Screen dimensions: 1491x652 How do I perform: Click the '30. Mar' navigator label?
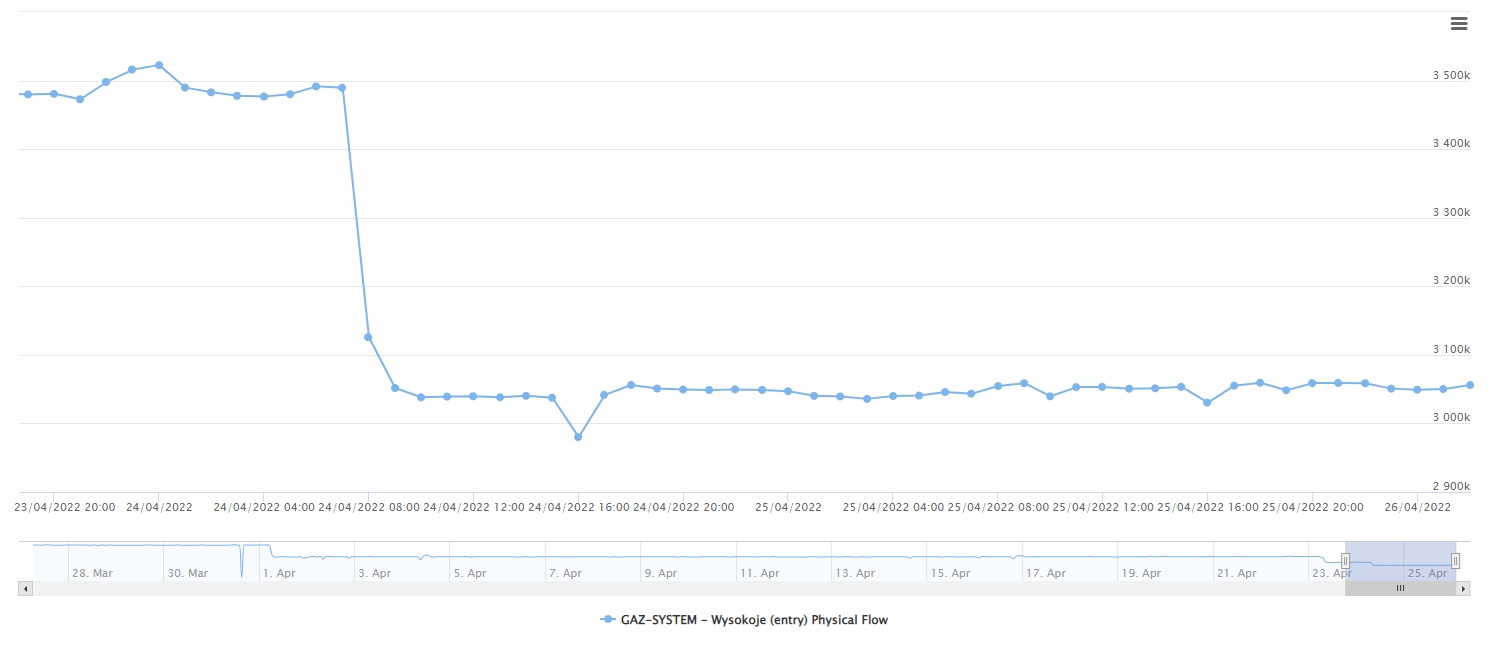point(187,573)
